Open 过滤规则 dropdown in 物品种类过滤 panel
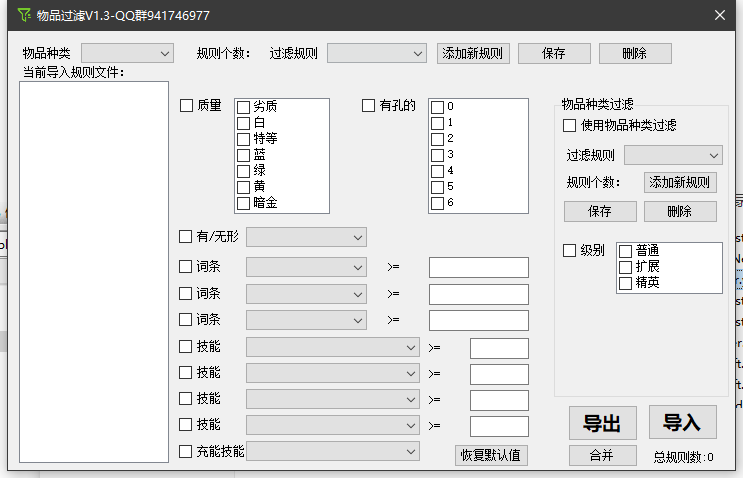Image resolution: width=743 pixels, height=478 pixels. [672, 155]
